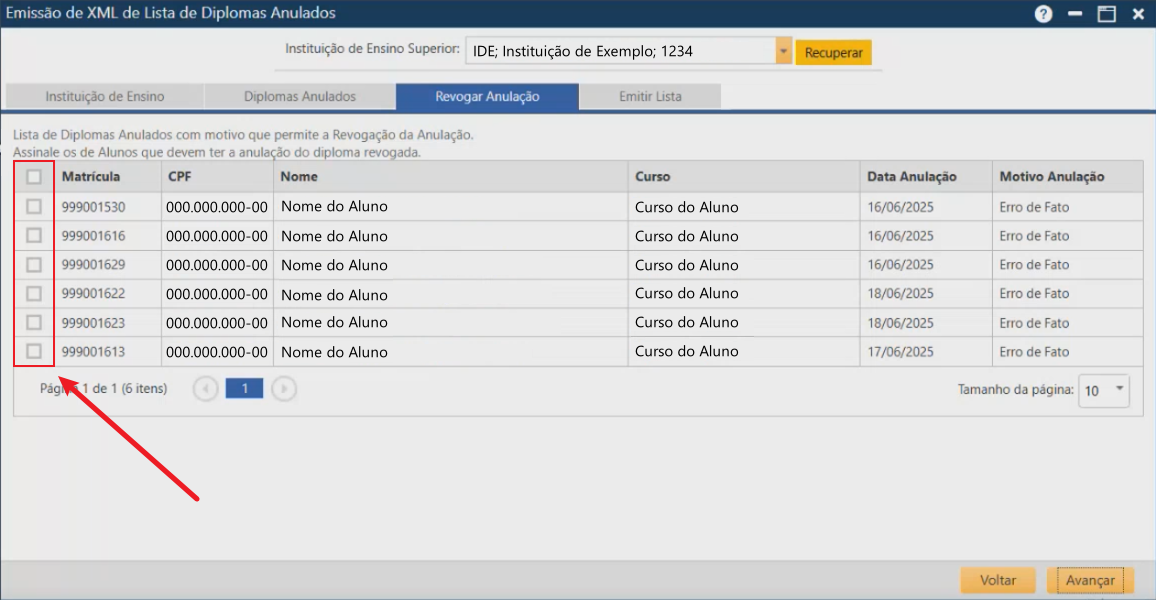This screenshot has width=1156, height=600.
Task: Open the Tamanho da página dropdown
Action: tap(1119, 390)
